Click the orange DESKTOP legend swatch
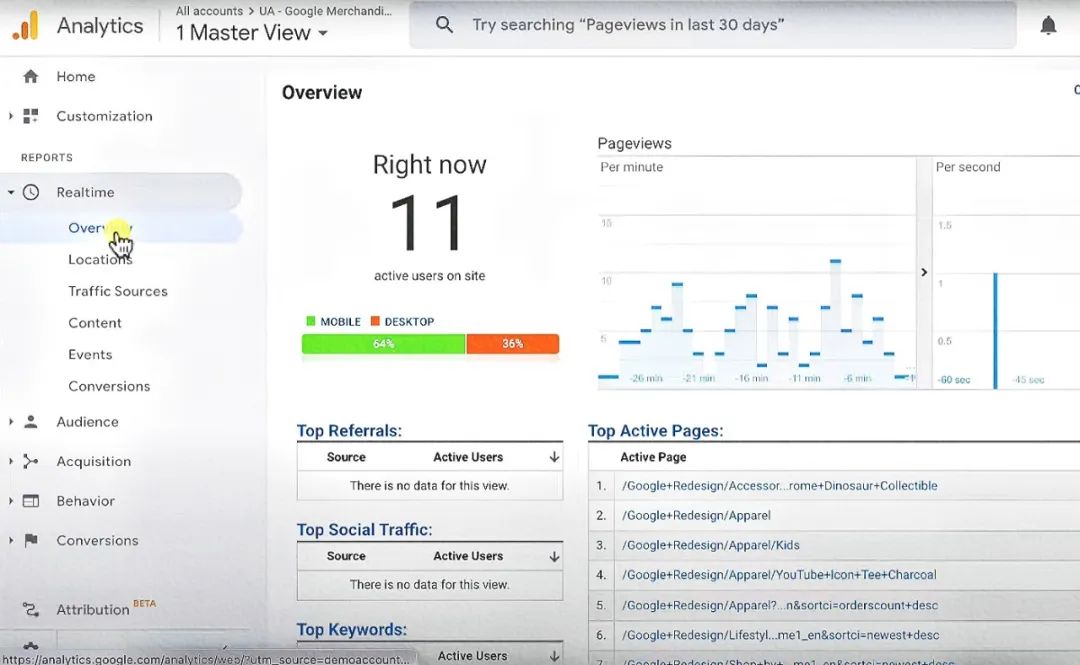Viewport: 1080px width, 665px height. click(375, 321)
